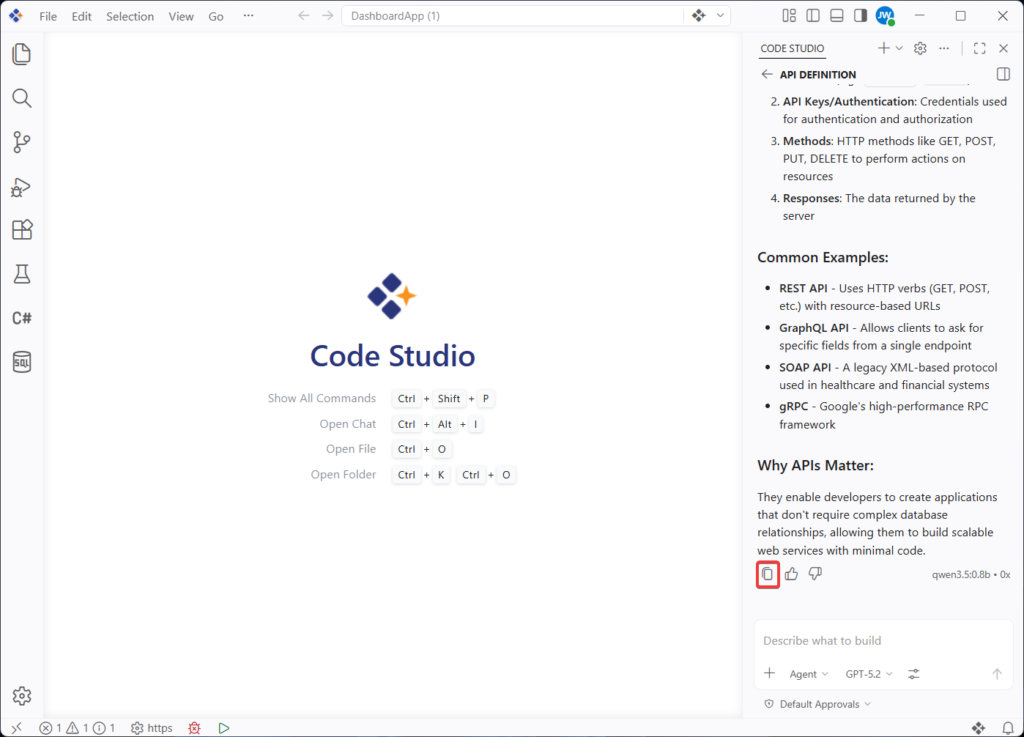Viewport: 1024px width, 737px height.
Task: Open the Run and Debug view
Action: [x=22, y=187]
